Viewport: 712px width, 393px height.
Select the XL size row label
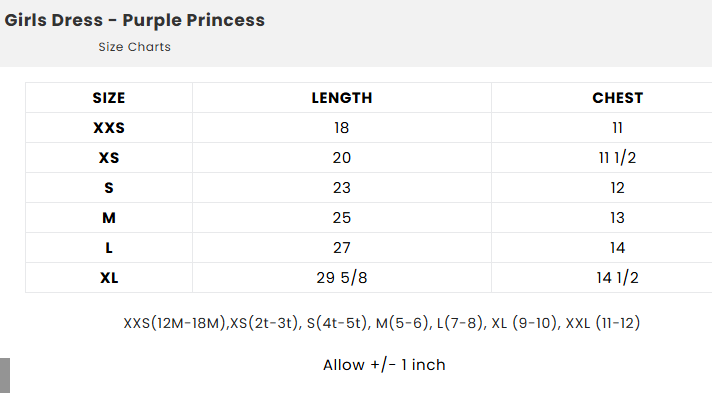(109, 278)
